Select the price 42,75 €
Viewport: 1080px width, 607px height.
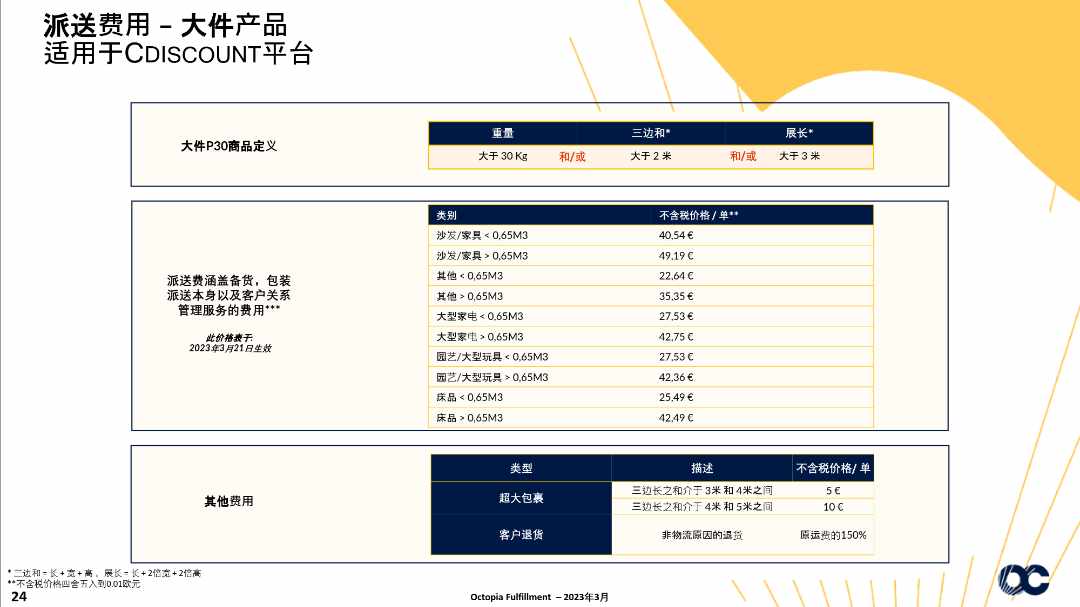point(676,337)
